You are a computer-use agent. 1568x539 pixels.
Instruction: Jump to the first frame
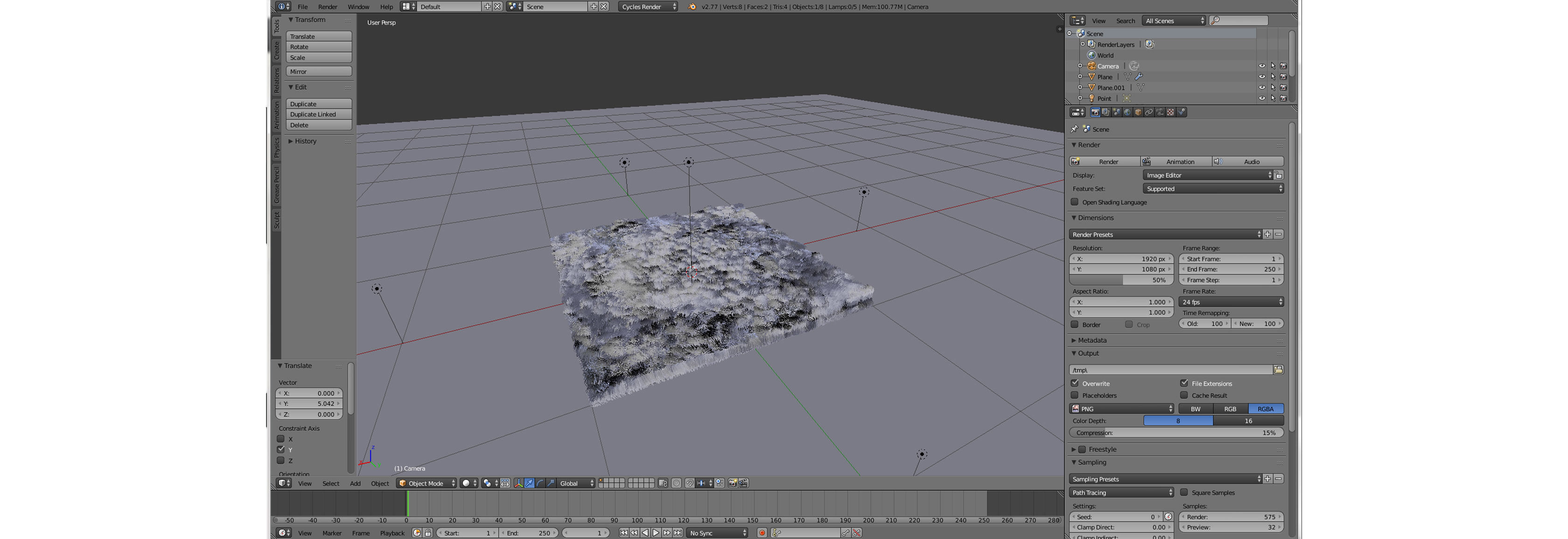coord(623,533)
